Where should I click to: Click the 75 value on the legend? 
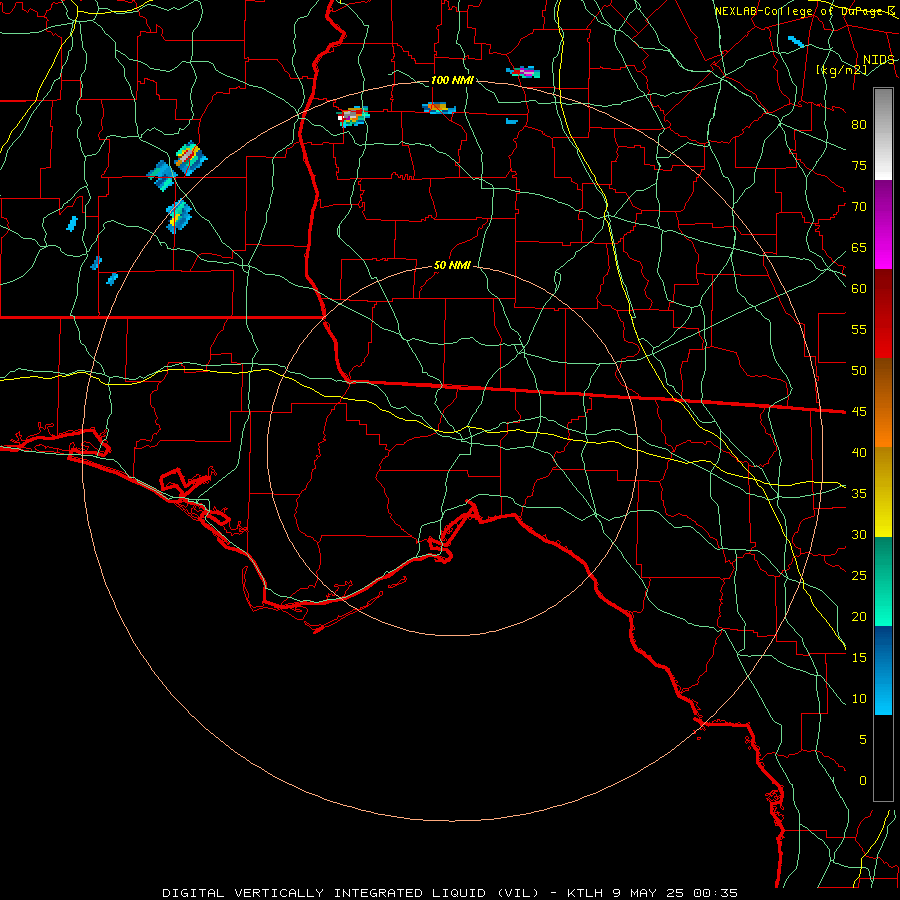point(859,165)
